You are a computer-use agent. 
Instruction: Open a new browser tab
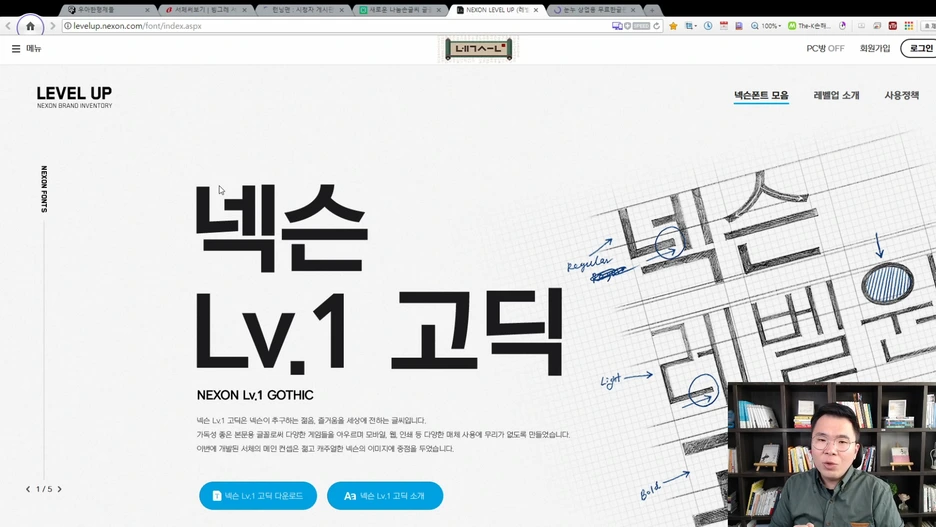pyautogui.click(x=652, y=10)
